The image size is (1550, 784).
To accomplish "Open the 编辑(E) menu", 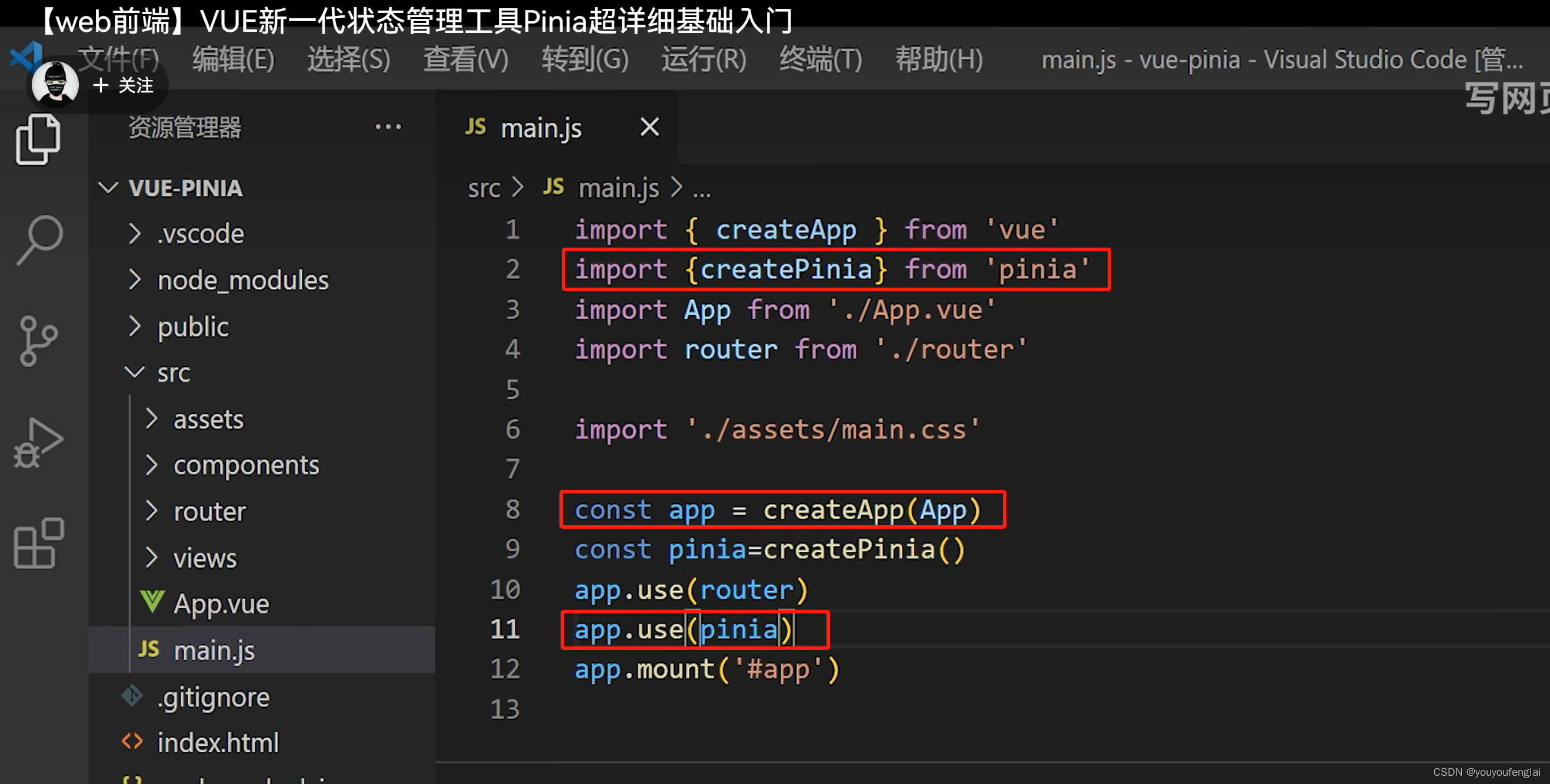I will click(234, 59).
